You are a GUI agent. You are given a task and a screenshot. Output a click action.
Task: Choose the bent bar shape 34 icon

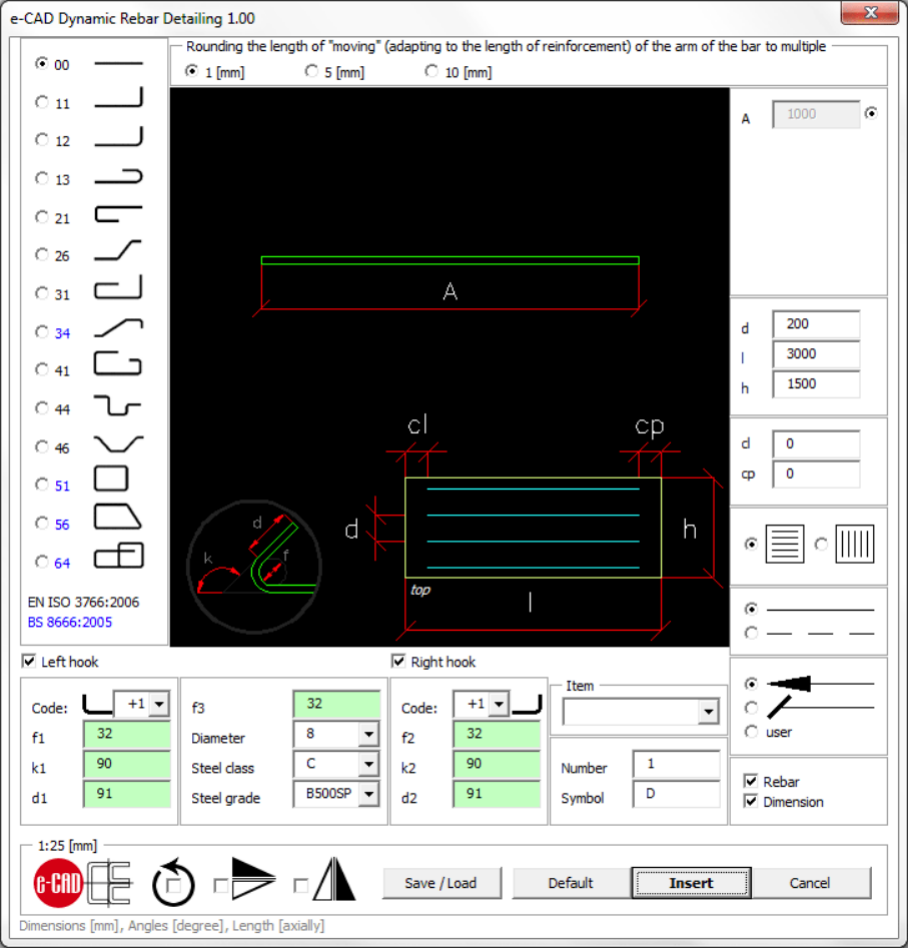[x=118, y=328]
